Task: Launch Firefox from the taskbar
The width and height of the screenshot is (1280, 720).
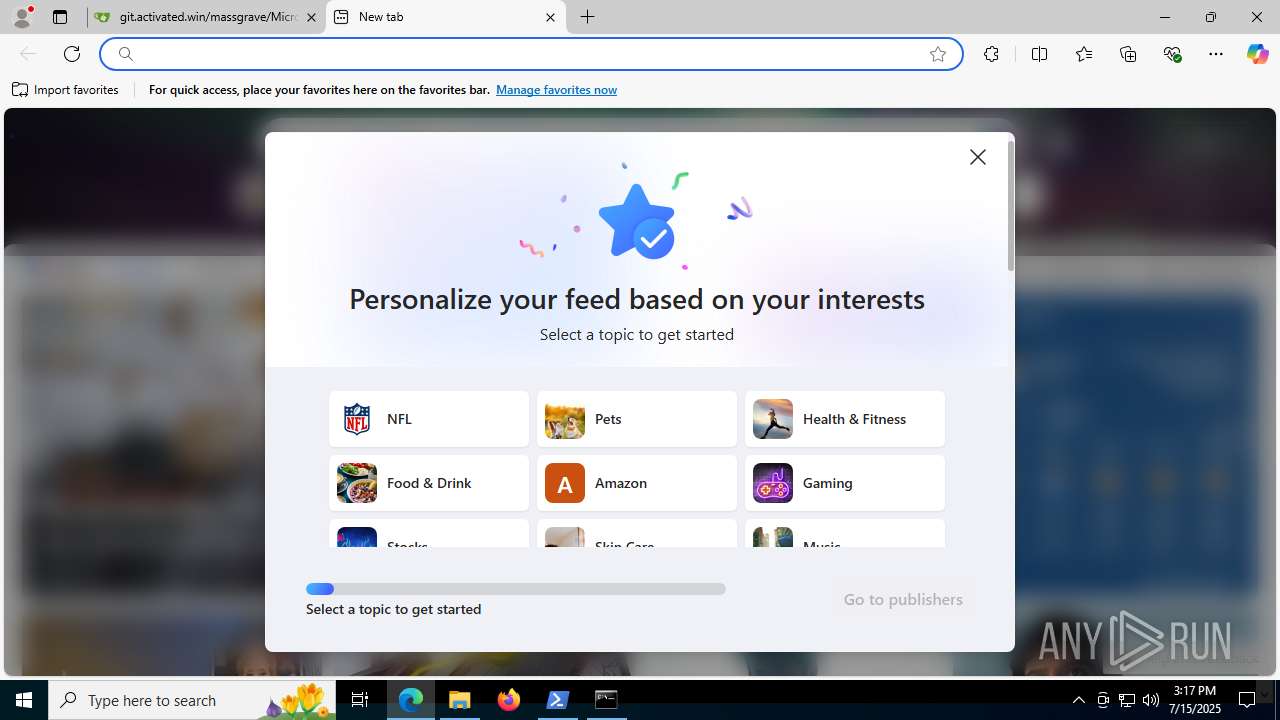Action: click(x=509, y=700)
